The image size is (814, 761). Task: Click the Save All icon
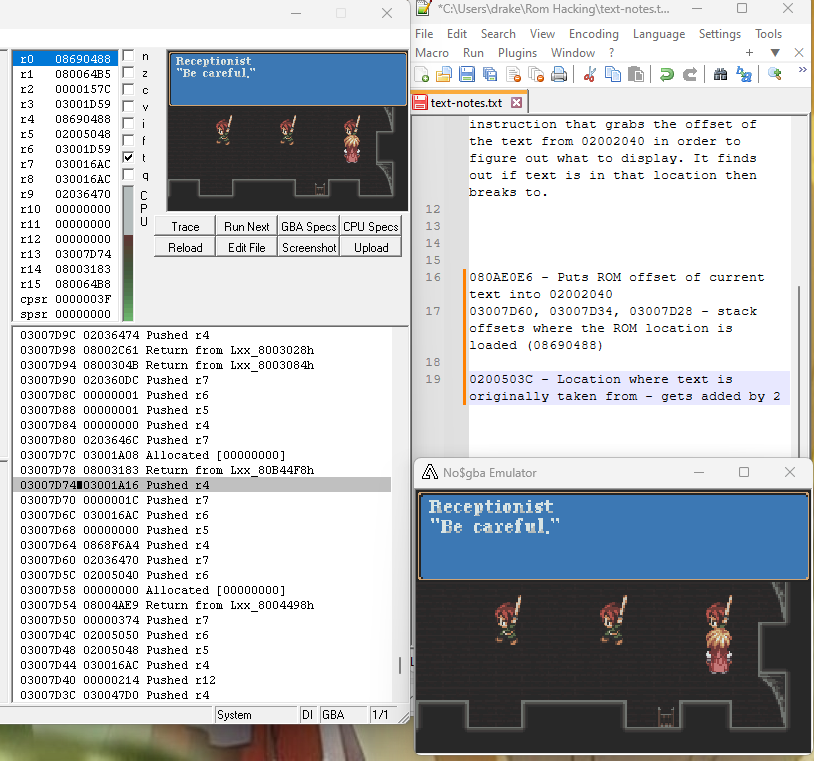click(x=490, y=75)
